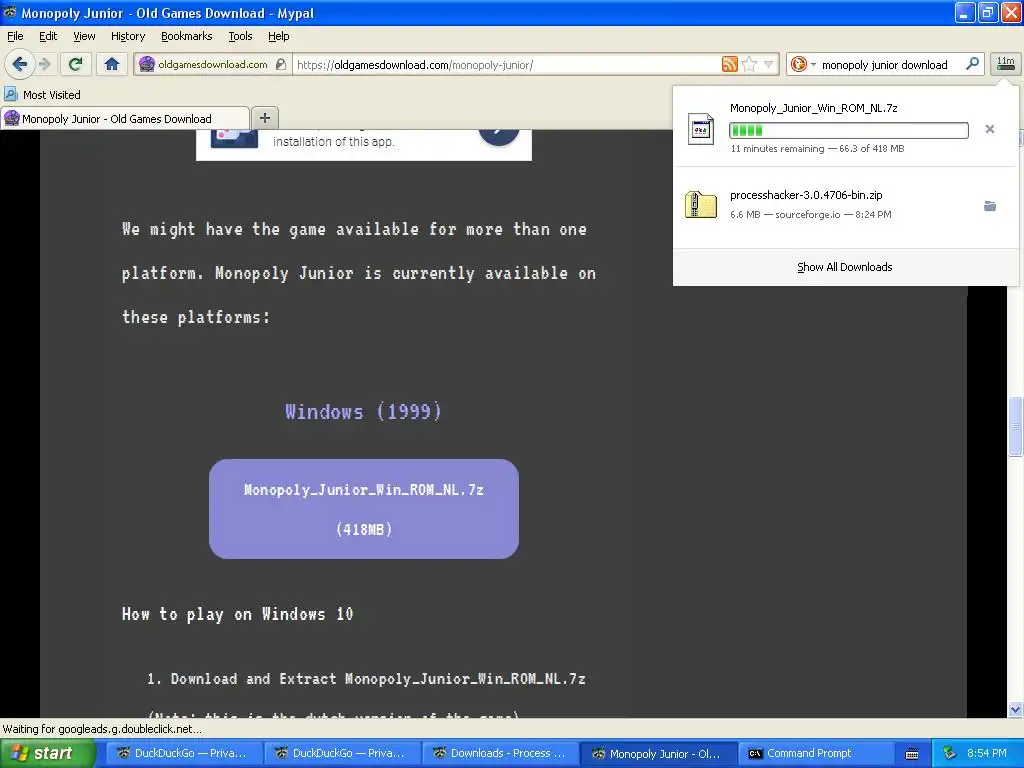Switch to first DuckDuckGo taskbar window

point(183,754)
